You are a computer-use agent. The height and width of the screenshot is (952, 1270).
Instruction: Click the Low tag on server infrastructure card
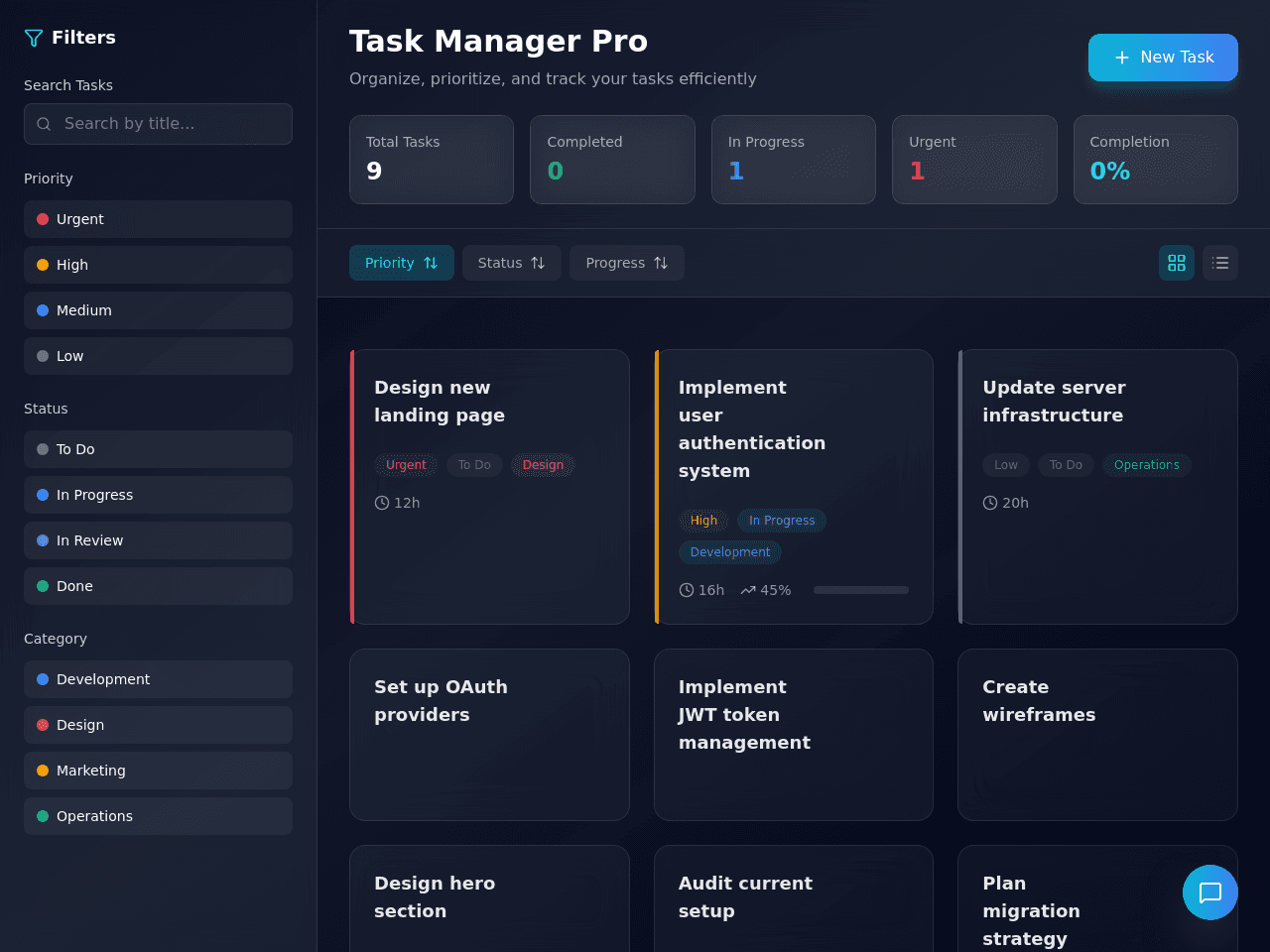(x=1006, y=465)
